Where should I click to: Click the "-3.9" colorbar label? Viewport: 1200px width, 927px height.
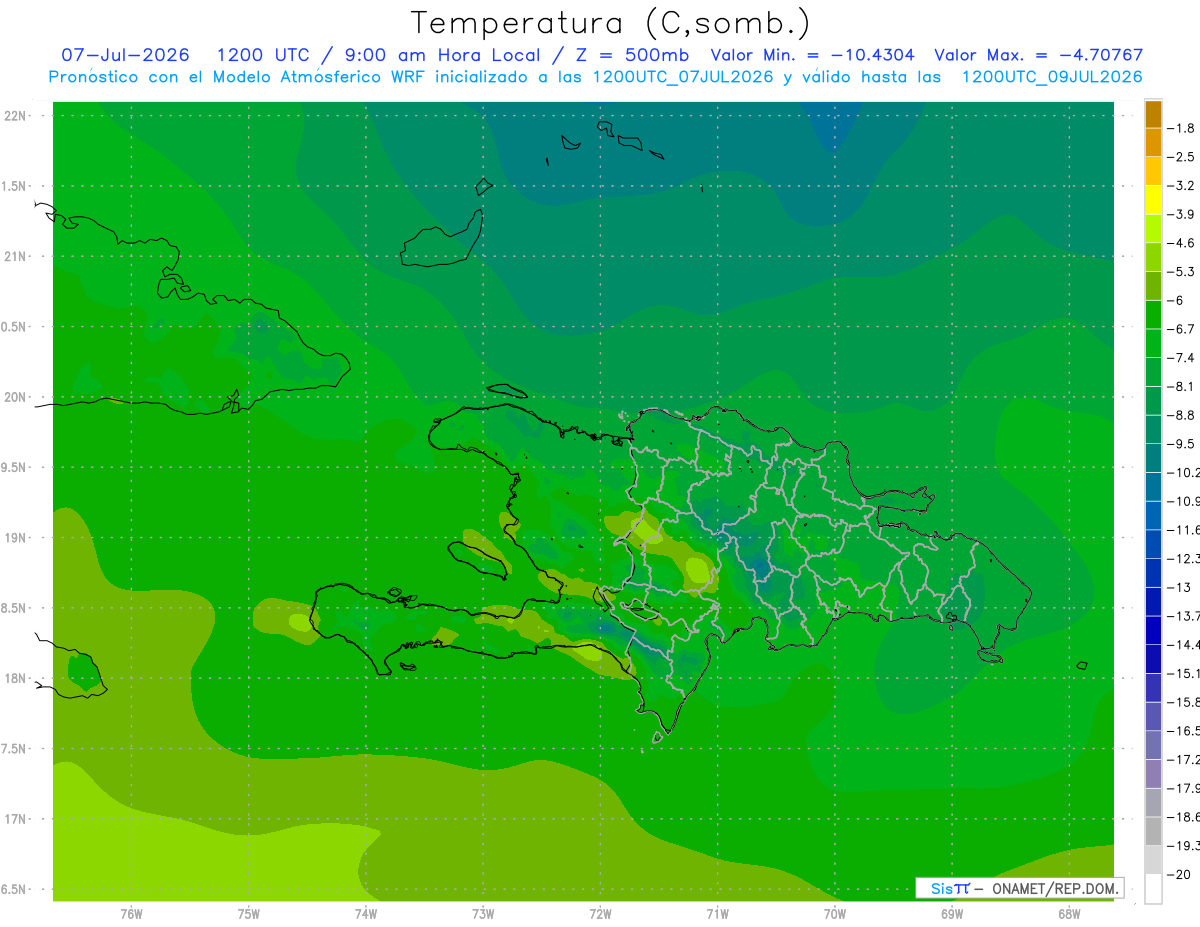tap(1181, 214)
